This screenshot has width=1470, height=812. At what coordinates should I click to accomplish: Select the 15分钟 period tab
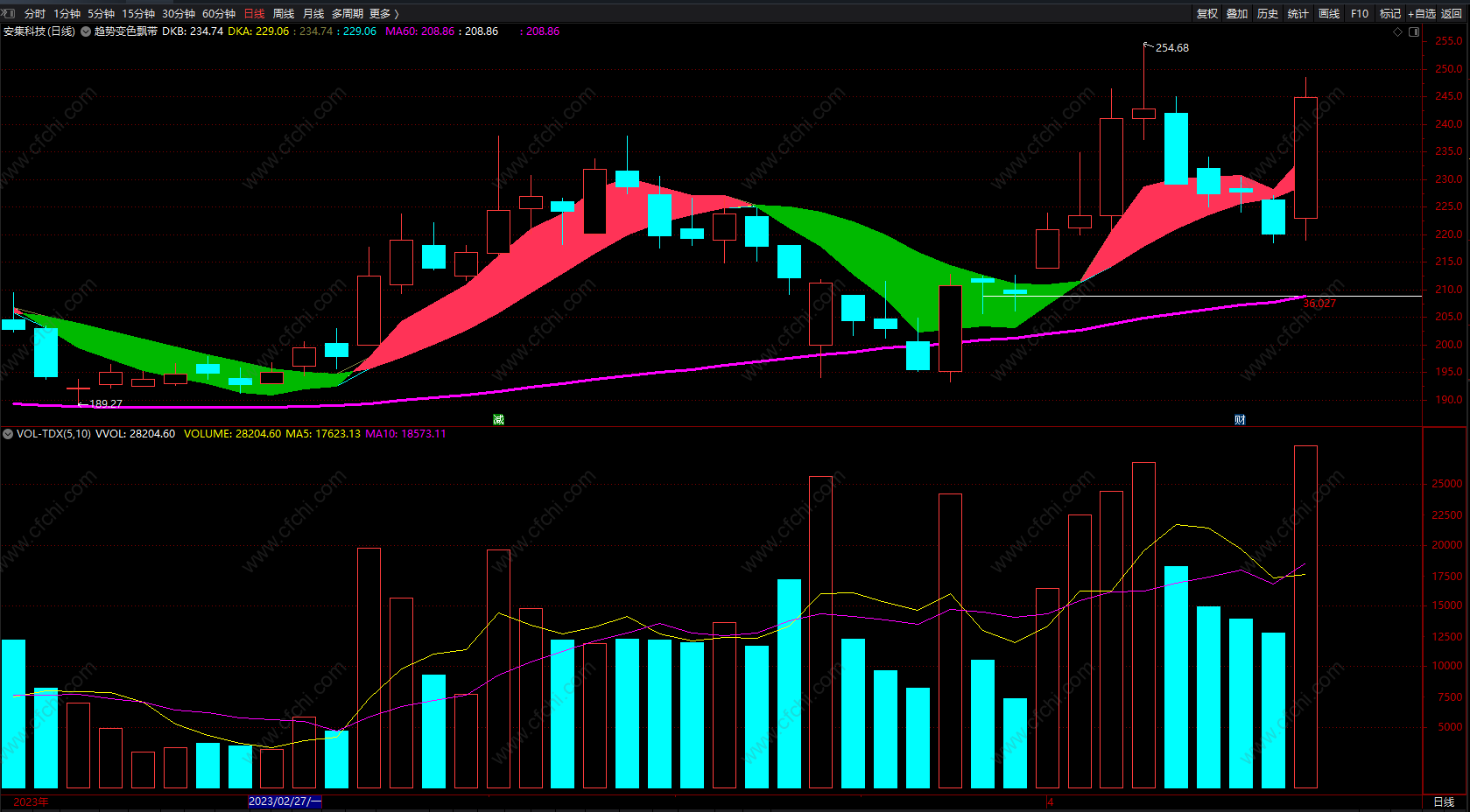click(138, 14)
